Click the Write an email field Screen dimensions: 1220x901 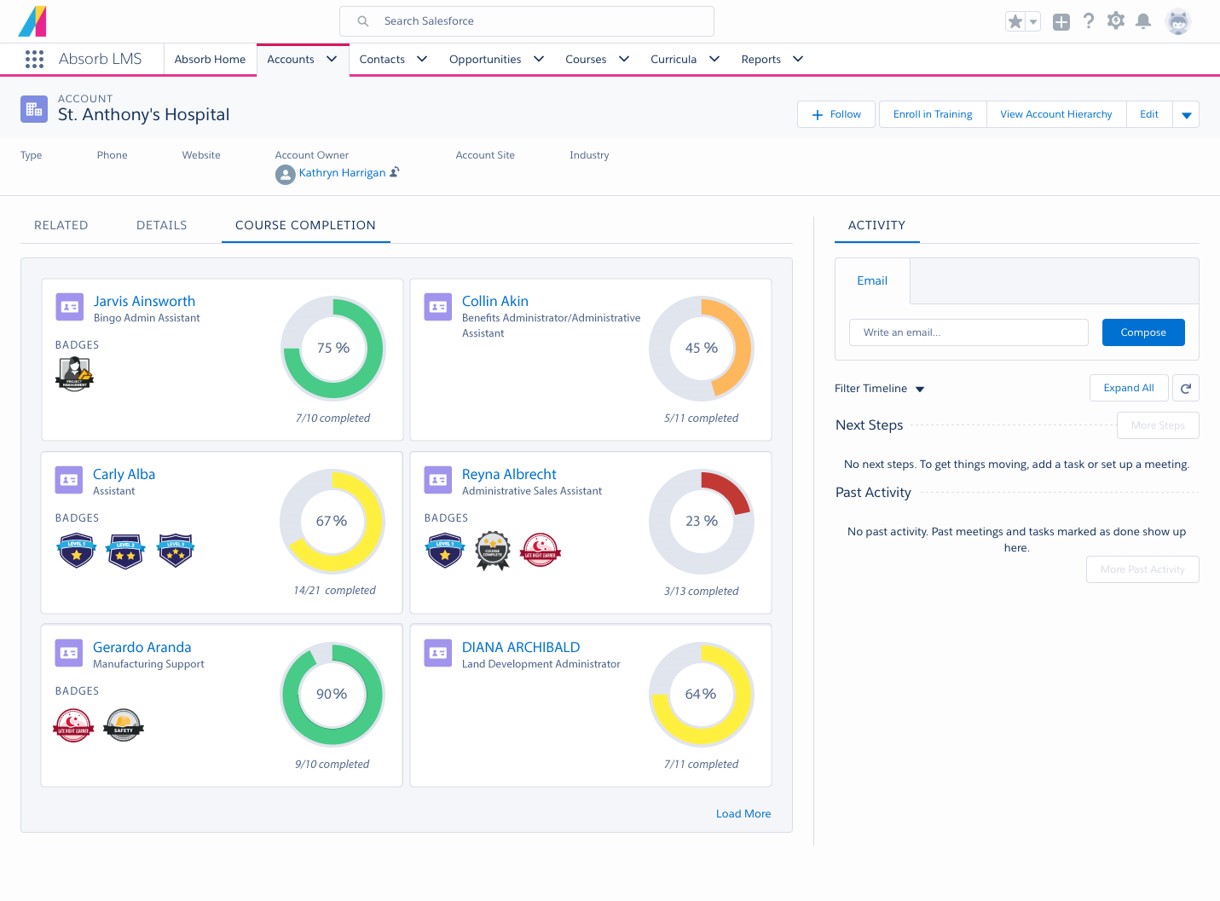[x=968, y=332]
